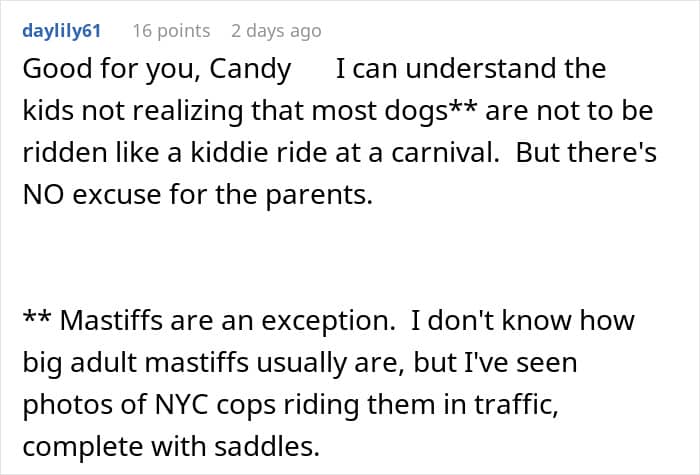The width and height of the screenshot is (700, 475).
Task: Click the footnote asterisks before 'Mastiffs'
Action: click(x=37, y=316)
